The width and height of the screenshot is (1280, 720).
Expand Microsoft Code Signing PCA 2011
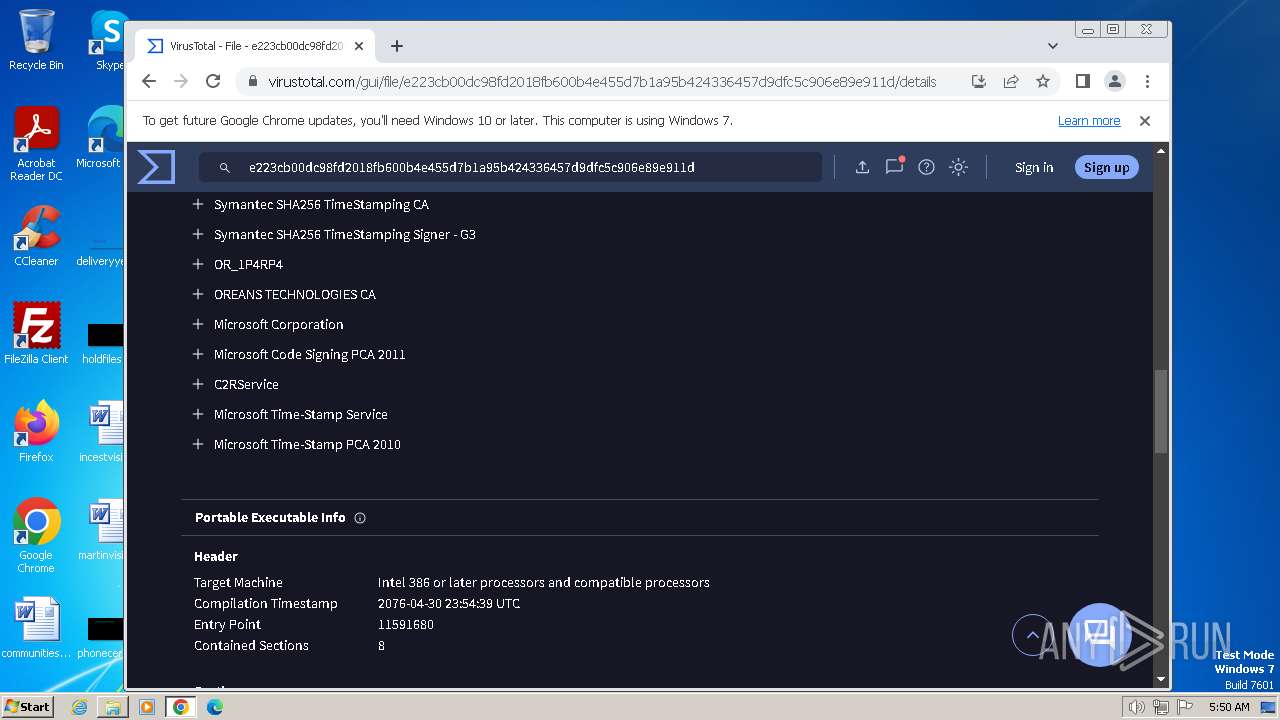[x=198, y=354]
